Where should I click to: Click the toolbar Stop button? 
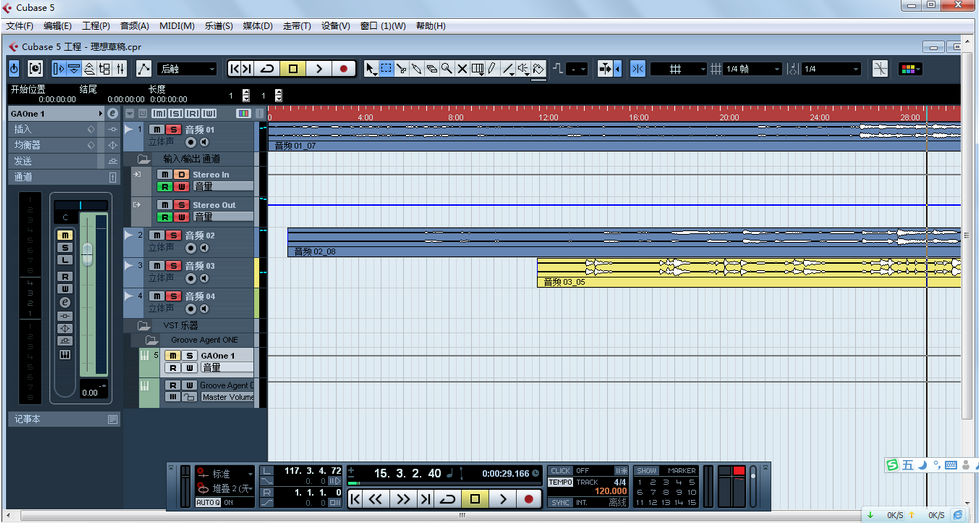293,69
